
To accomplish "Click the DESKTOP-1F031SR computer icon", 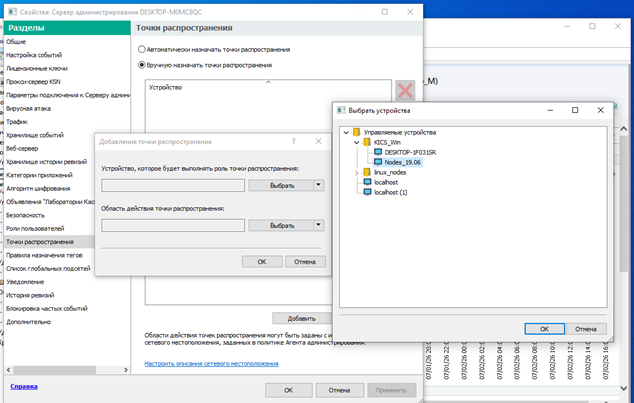I will (378, 152).
